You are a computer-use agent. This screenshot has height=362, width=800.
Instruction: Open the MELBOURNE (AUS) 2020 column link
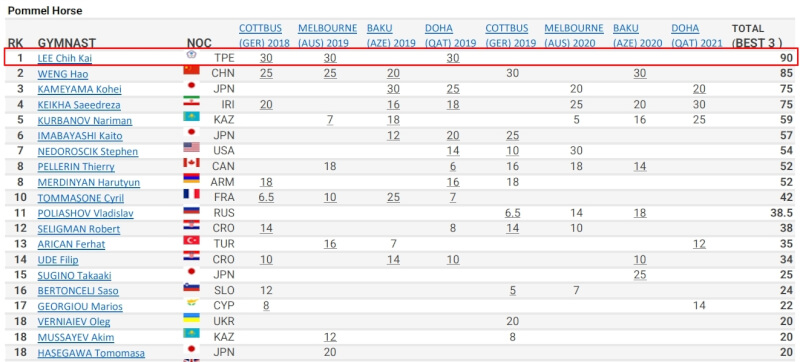pyautogui.click(x=574, y=36)
